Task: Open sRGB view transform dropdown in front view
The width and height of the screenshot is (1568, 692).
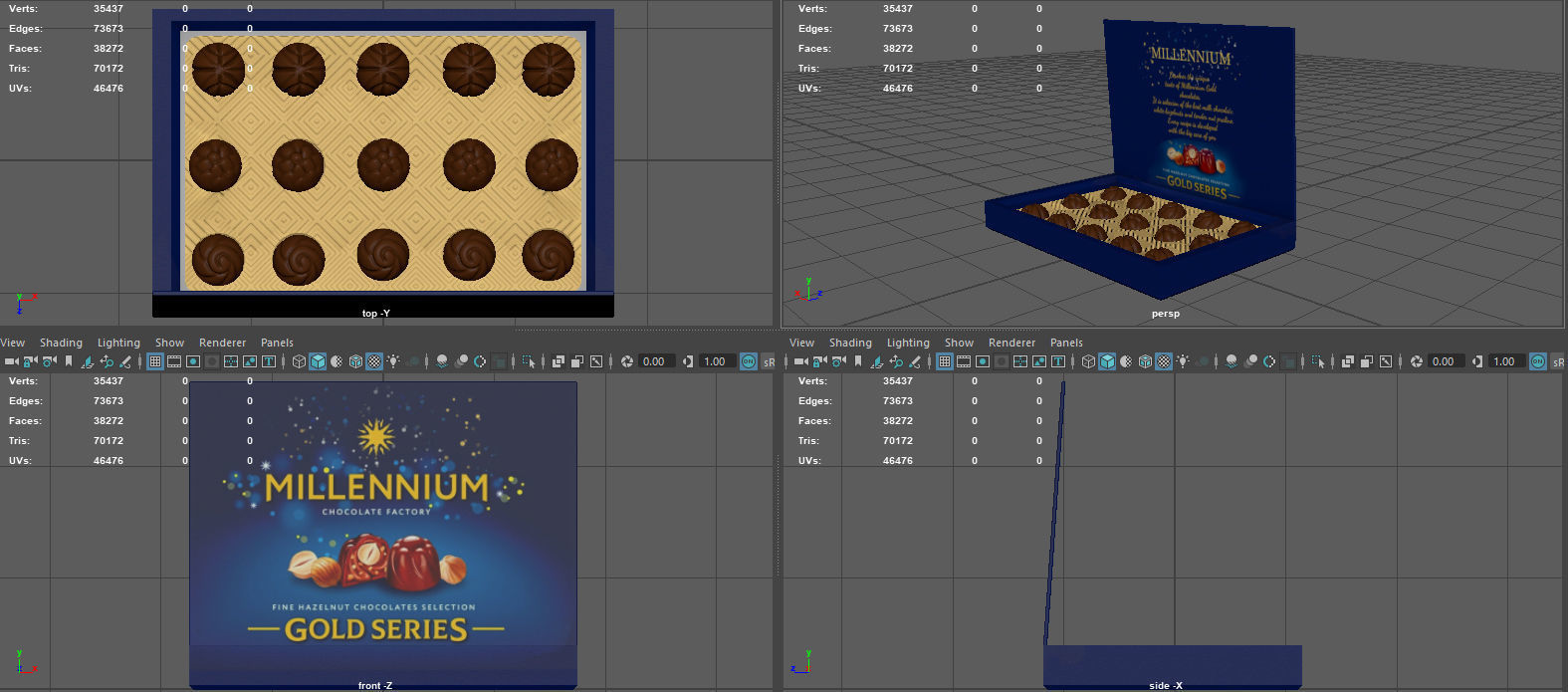Action: 769,361
